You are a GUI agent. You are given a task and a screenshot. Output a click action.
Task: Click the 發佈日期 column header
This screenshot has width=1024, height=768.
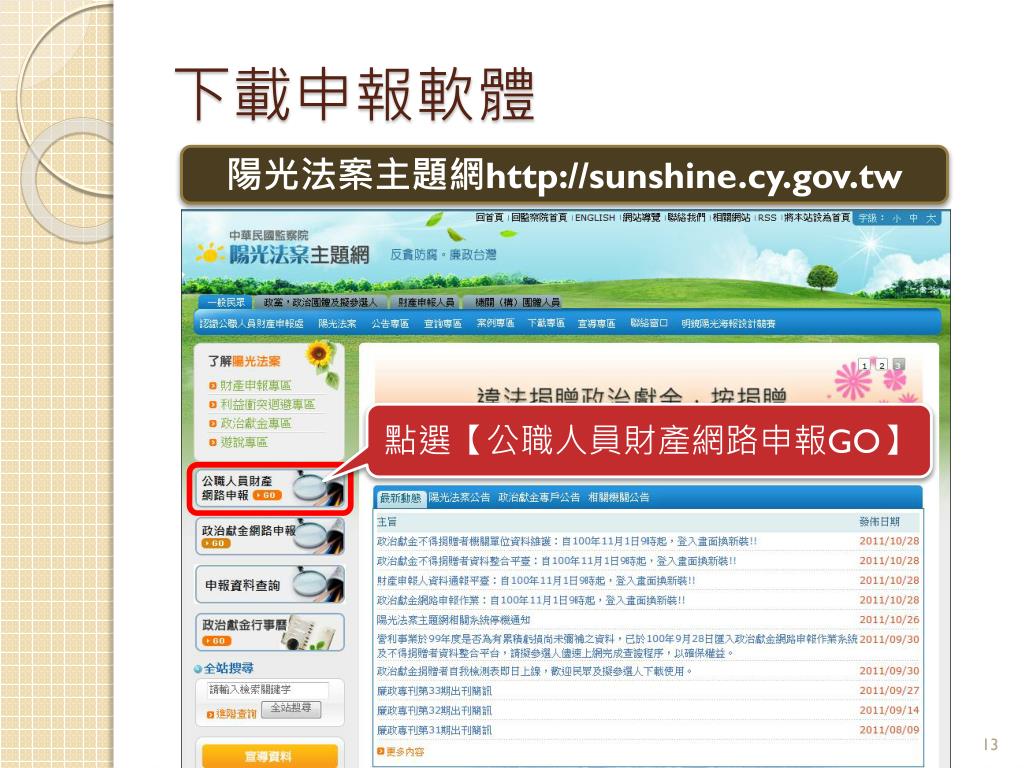pyautogui.click(x=879, y=522)
